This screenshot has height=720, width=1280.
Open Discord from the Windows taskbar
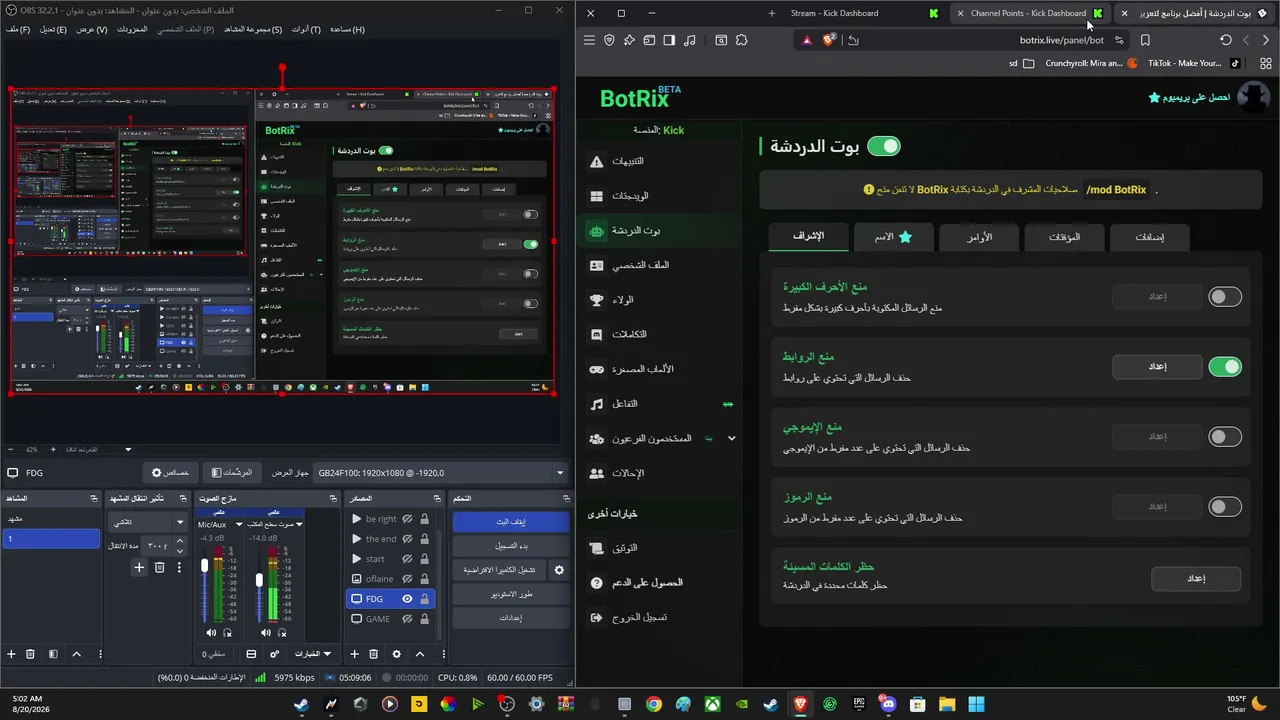click(888, 704)
